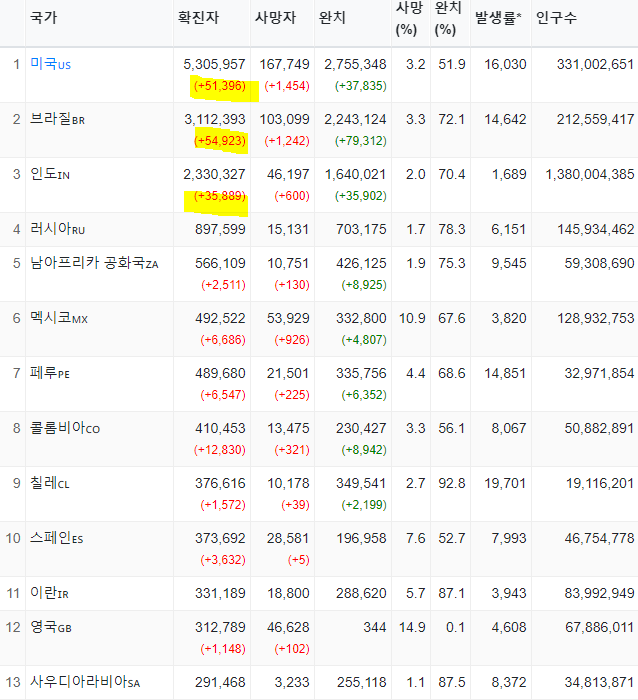Click Peru confirmed count 489,680
Screen dimensions: 638x700
pos(220,373)
